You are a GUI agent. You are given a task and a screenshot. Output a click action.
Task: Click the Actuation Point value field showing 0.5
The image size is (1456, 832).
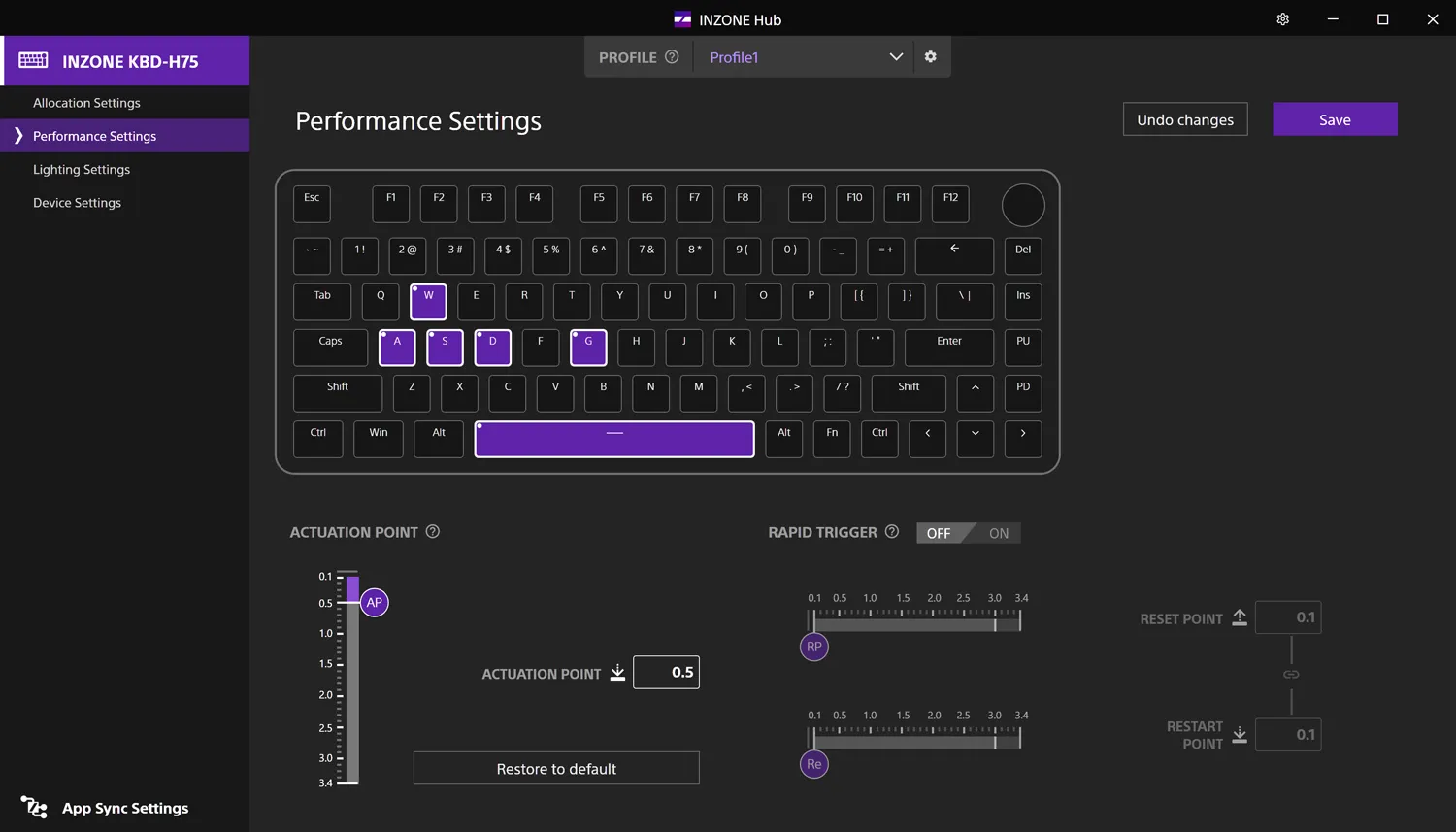coord(666,672)
